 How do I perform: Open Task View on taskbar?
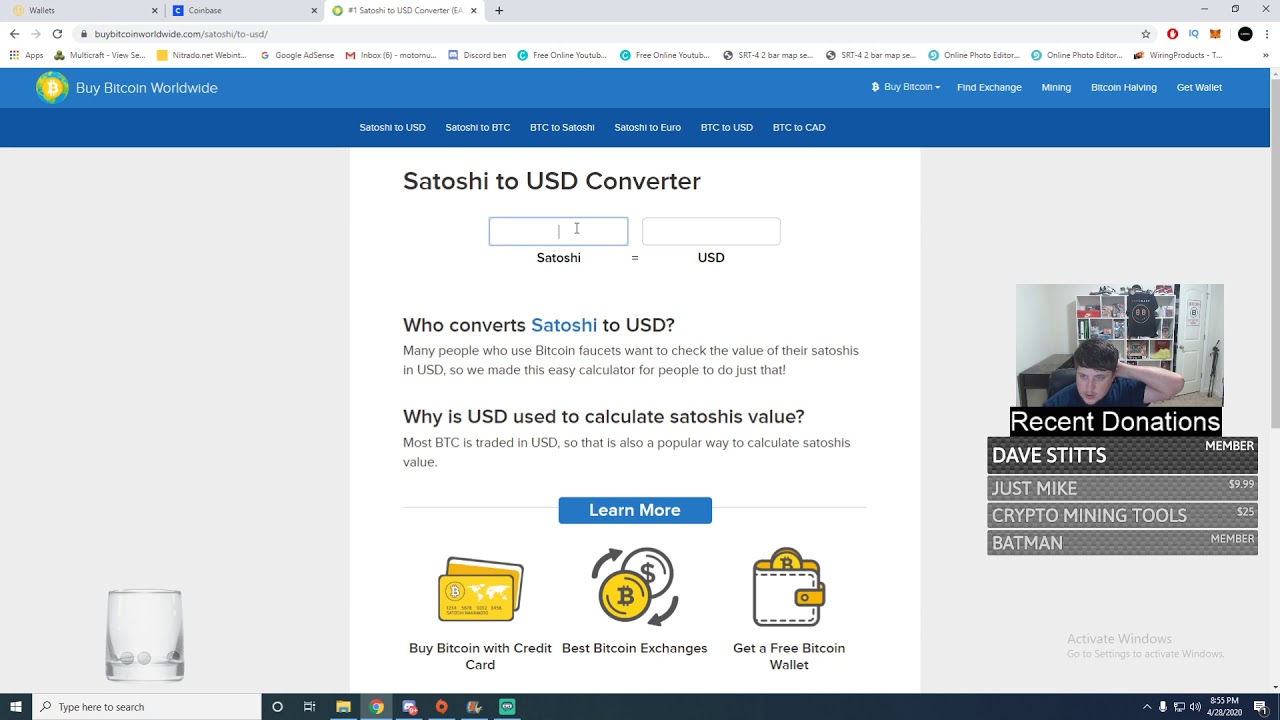[310, 707]
